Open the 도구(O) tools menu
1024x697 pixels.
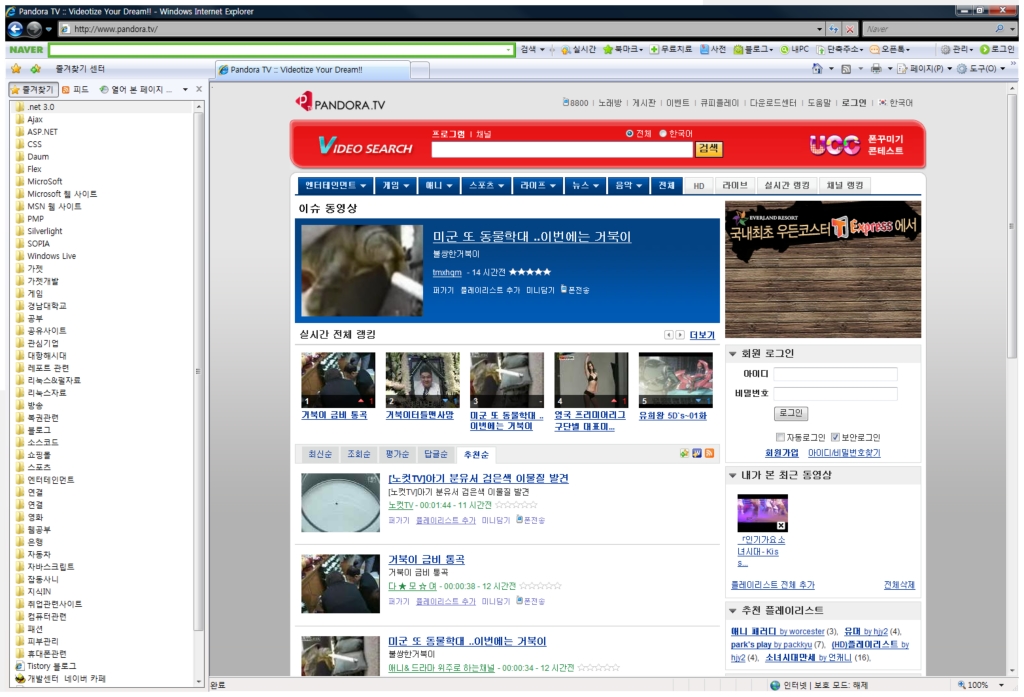(x=981, y=69)
